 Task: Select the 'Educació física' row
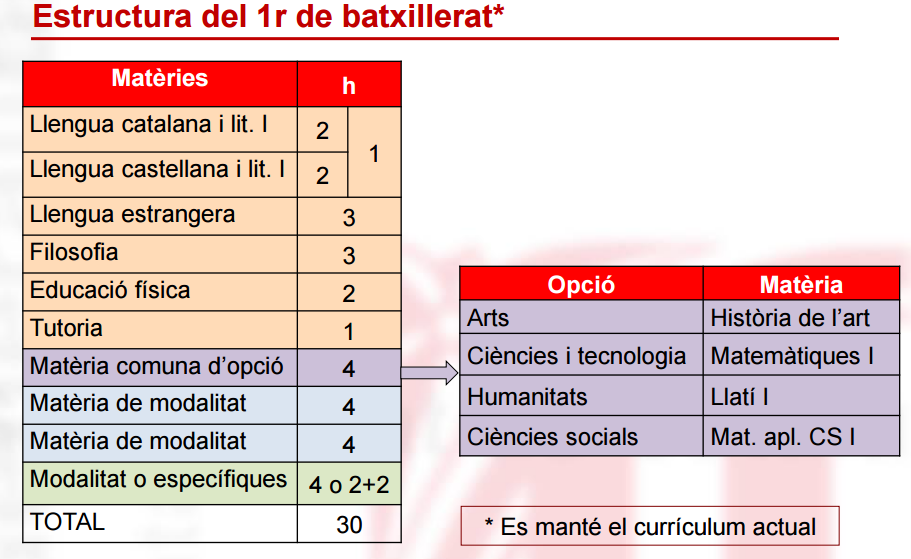pos(110,291)
